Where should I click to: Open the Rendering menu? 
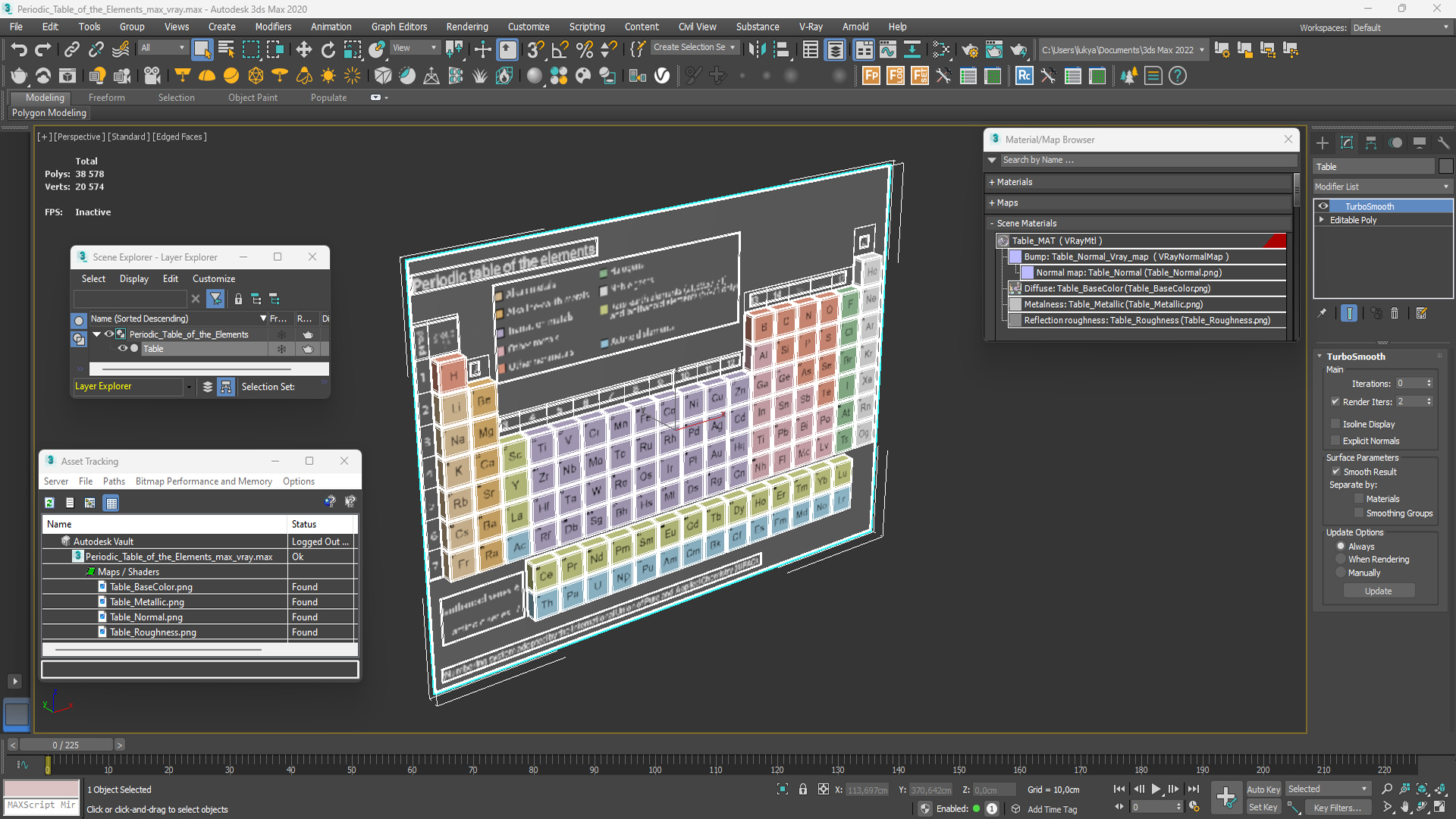(x=466, y=27)
